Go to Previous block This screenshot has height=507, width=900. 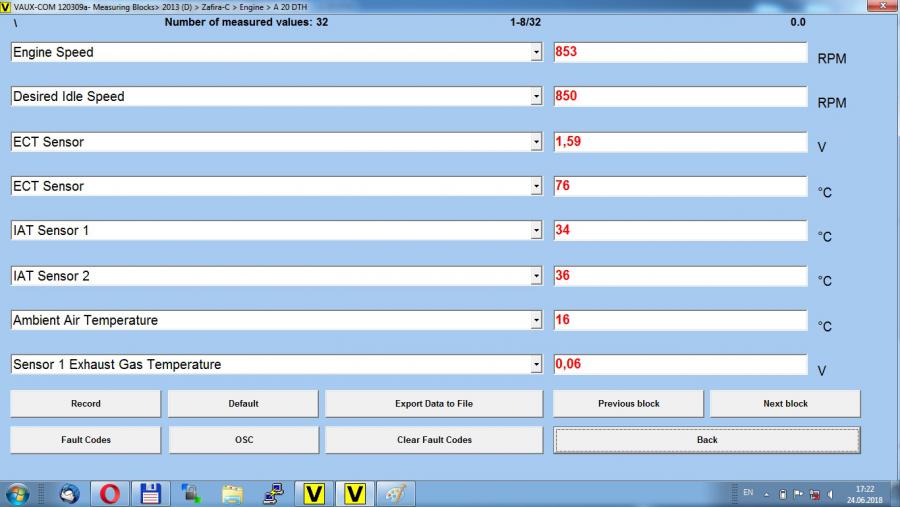click(x=628, y=403)
